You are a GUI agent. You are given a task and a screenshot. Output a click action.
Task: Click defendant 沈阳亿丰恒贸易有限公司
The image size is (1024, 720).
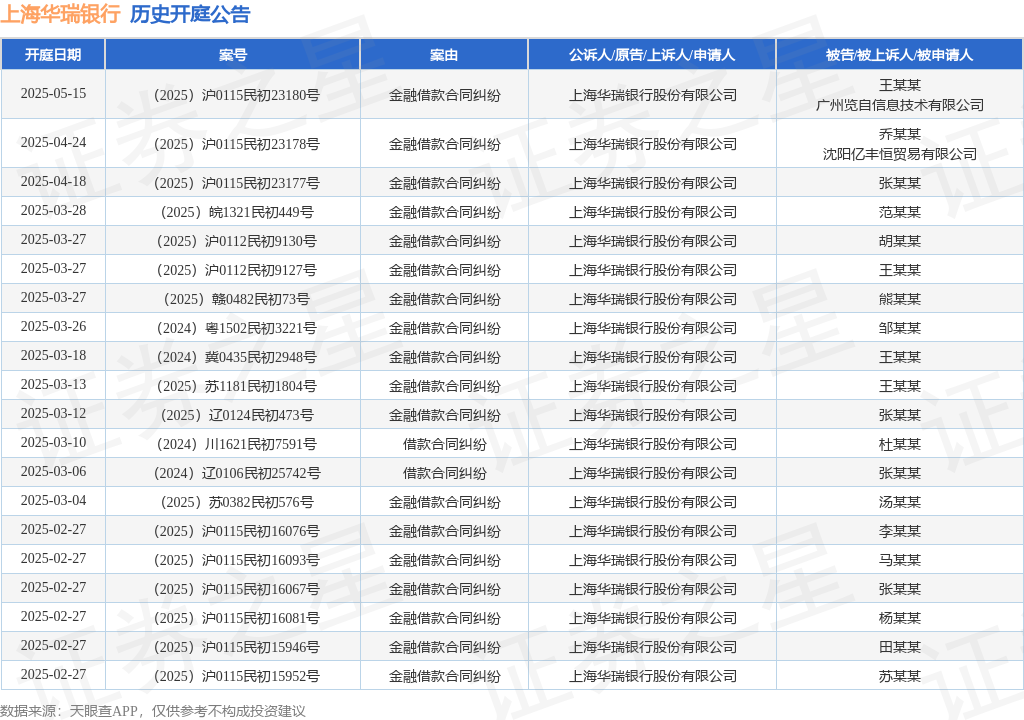(899, 154)
